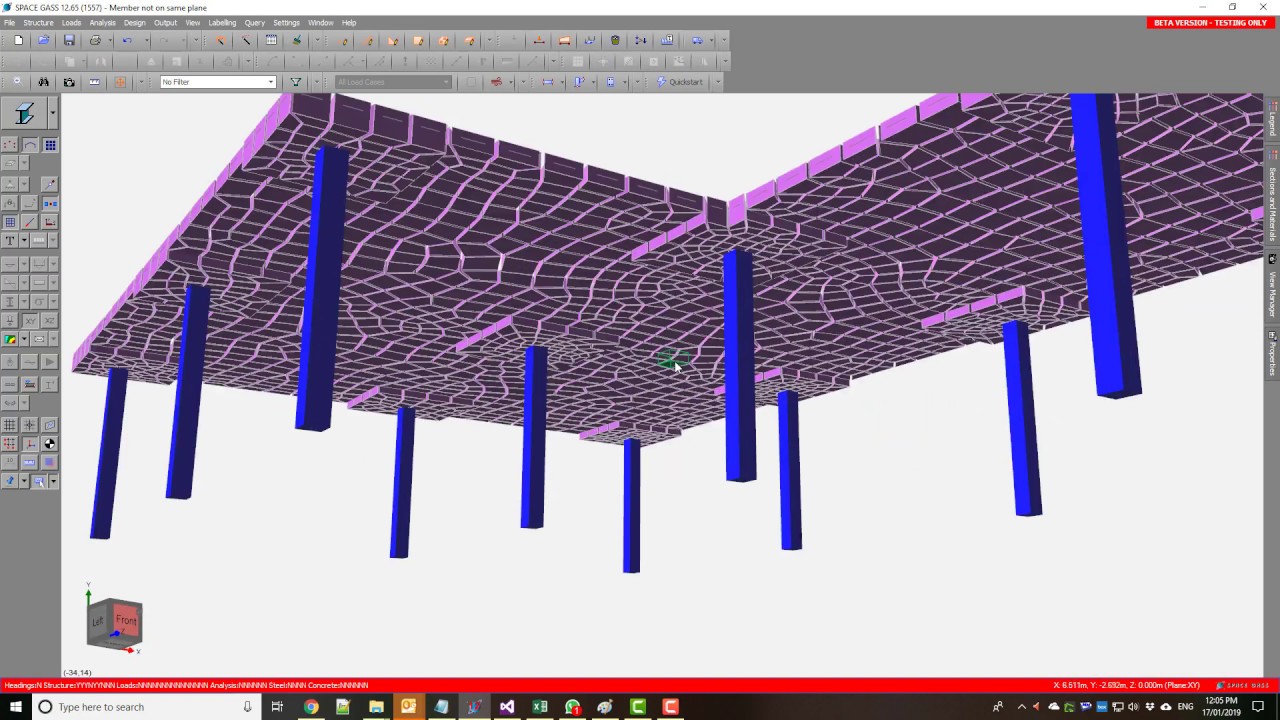Screen dimensions: 1280x720
Task: Open the Help menu
Action: click(349, 22)
